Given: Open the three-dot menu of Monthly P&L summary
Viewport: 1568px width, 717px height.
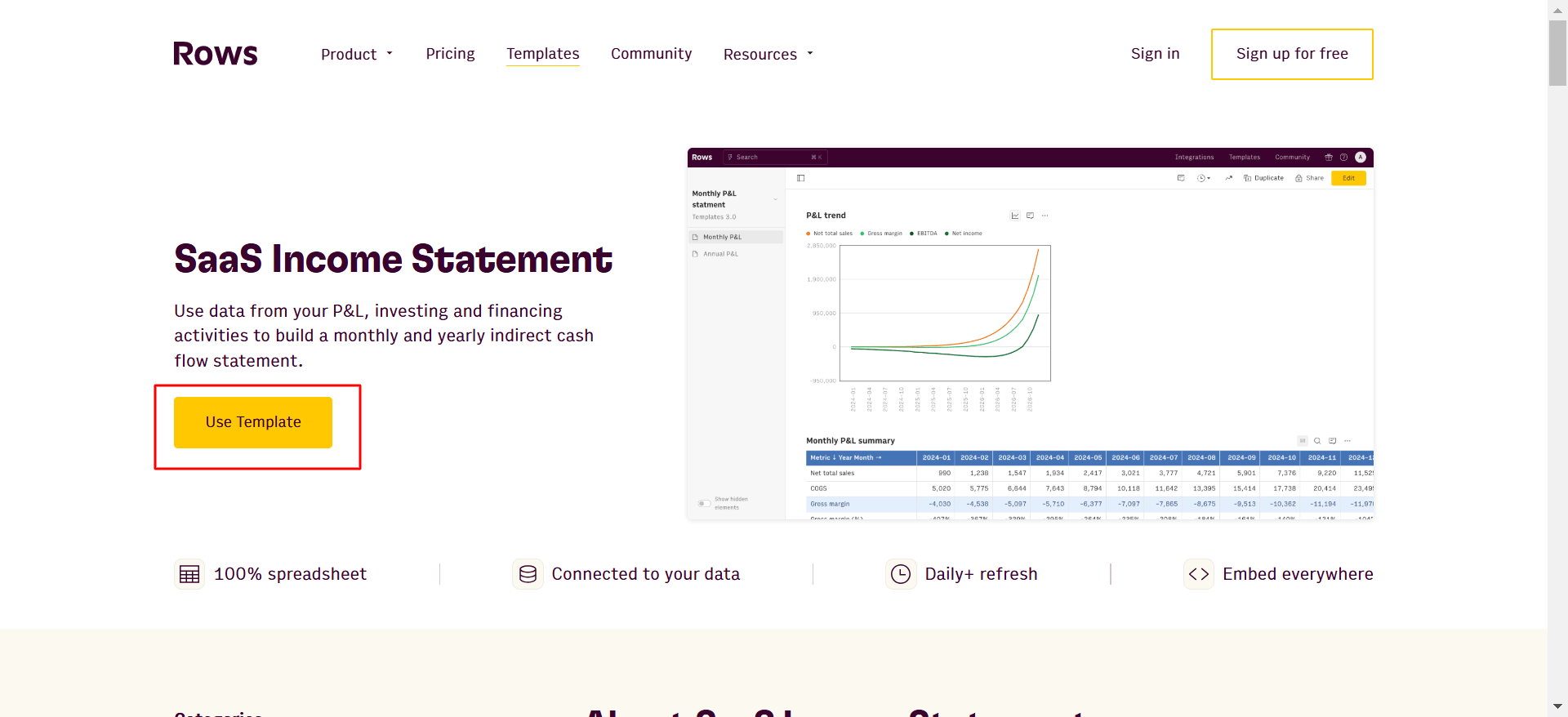Looking at the screenshot, I should [x=1347, y=441].
